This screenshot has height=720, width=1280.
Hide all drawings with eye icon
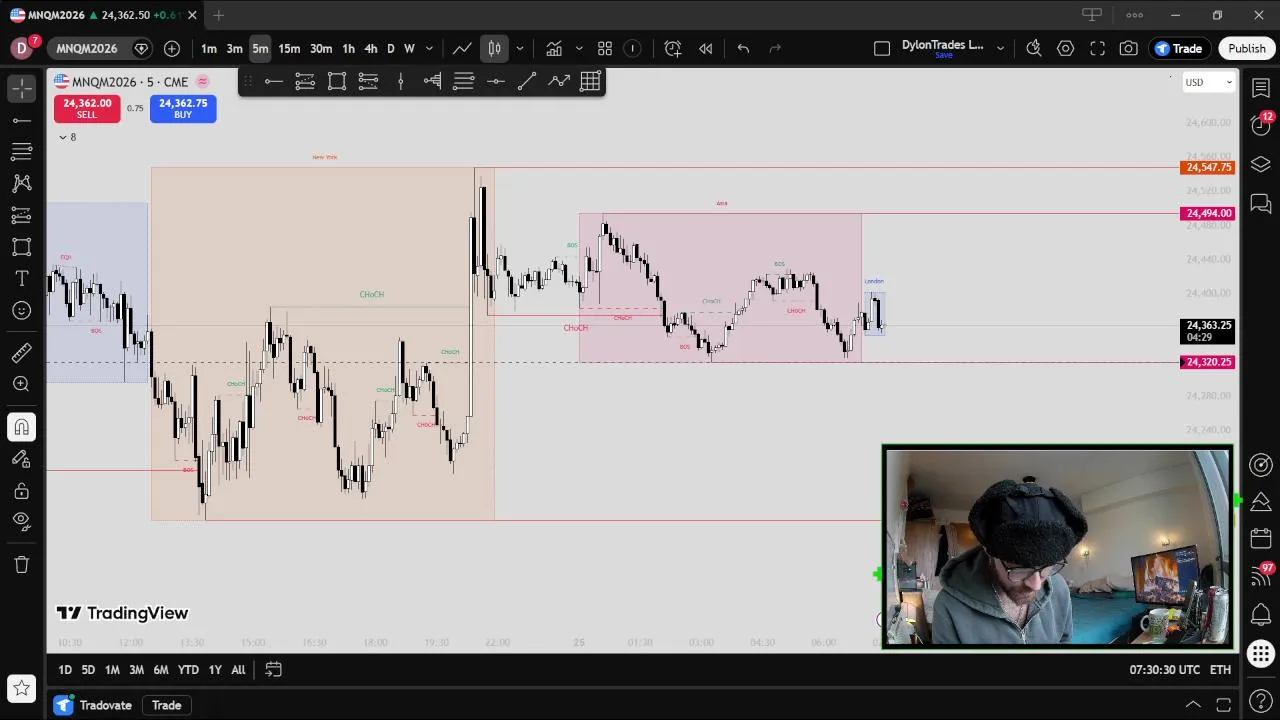[x=21, y=520]
